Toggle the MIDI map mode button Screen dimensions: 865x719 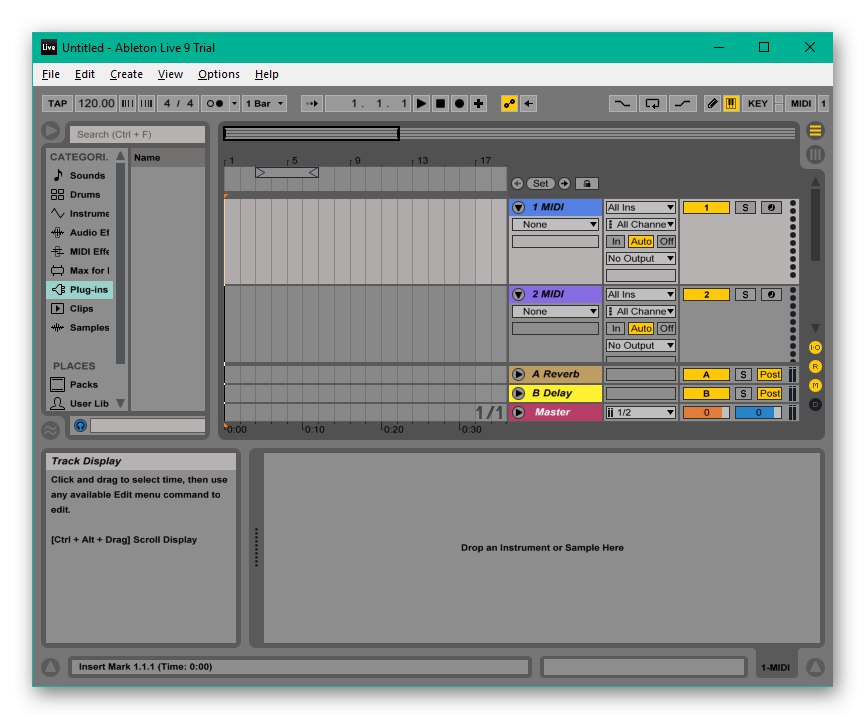click(800, 103)
